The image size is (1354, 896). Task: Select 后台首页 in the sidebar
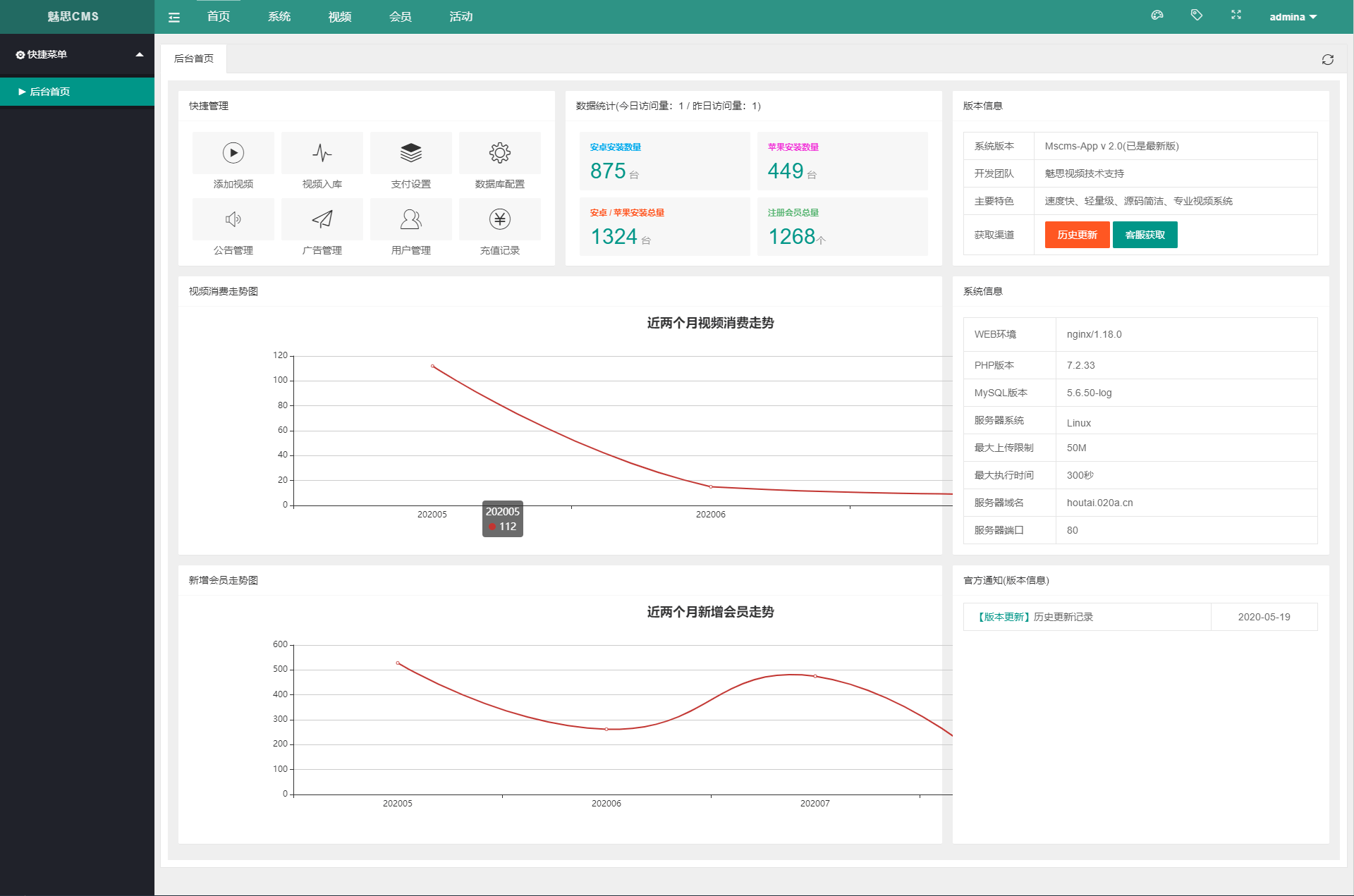point(49,92)
